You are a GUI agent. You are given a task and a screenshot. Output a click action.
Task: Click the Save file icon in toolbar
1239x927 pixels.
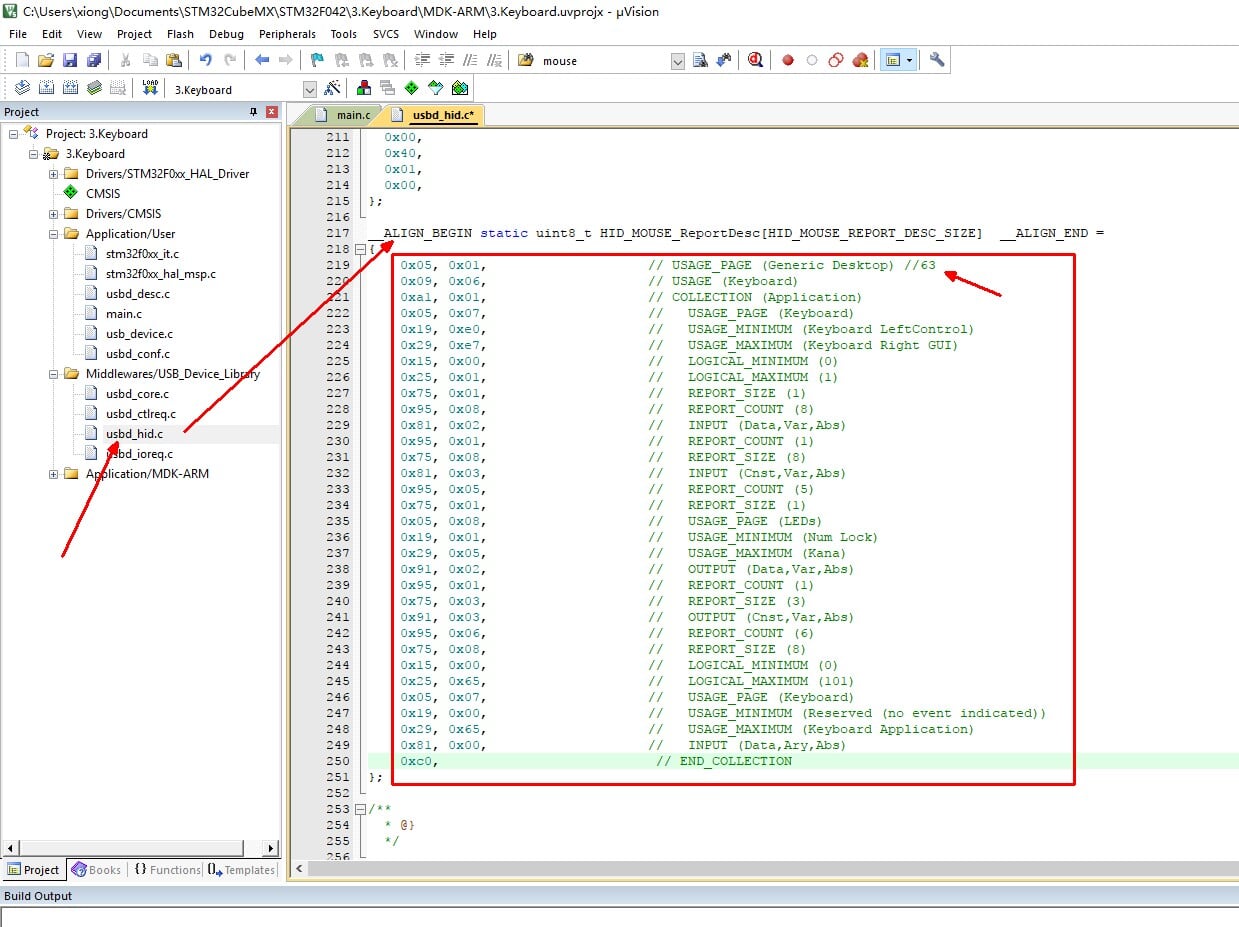coord(70,61)
